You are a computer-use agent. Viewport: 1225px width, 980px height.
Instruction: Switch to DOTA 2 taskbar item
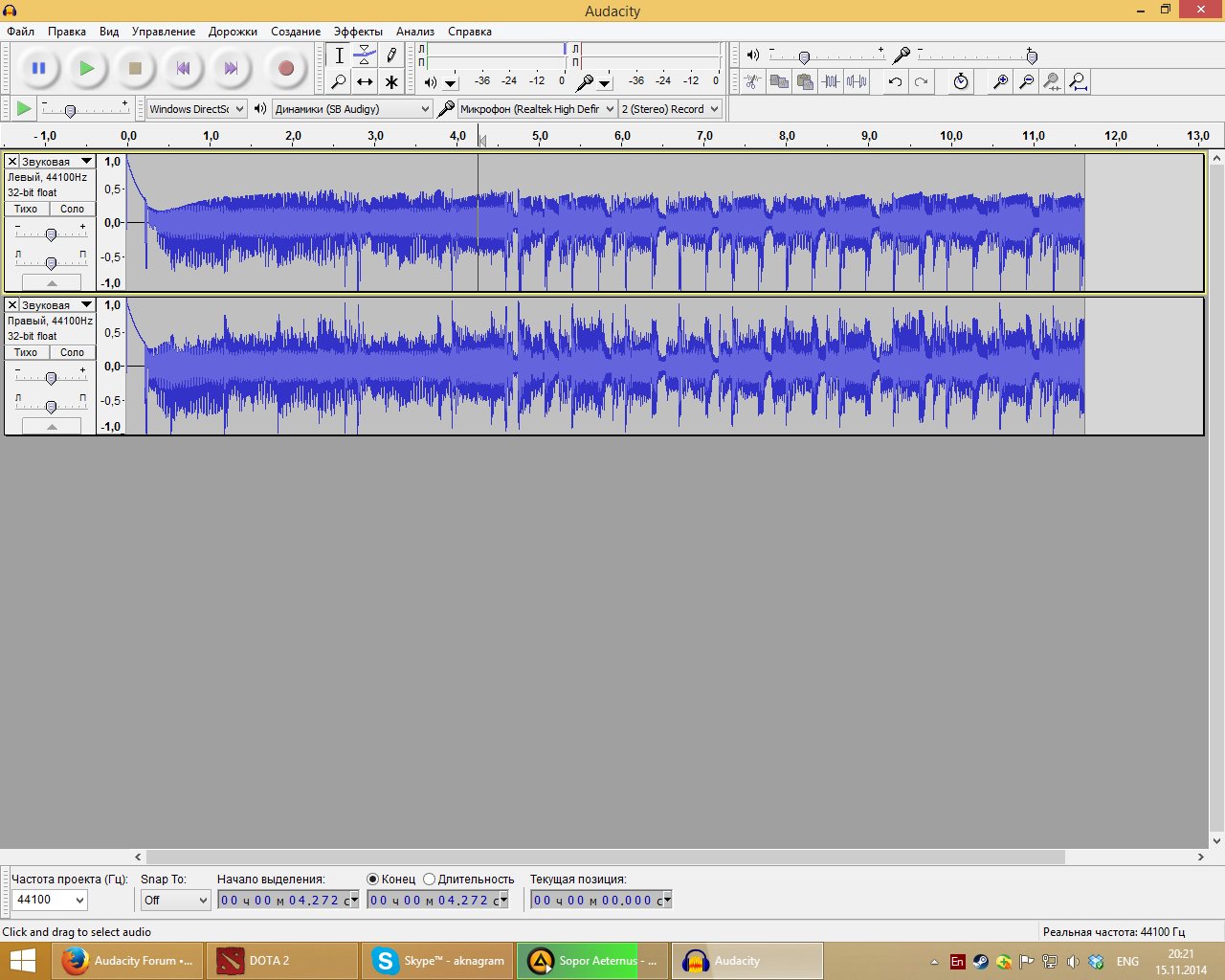pos(281,961)
